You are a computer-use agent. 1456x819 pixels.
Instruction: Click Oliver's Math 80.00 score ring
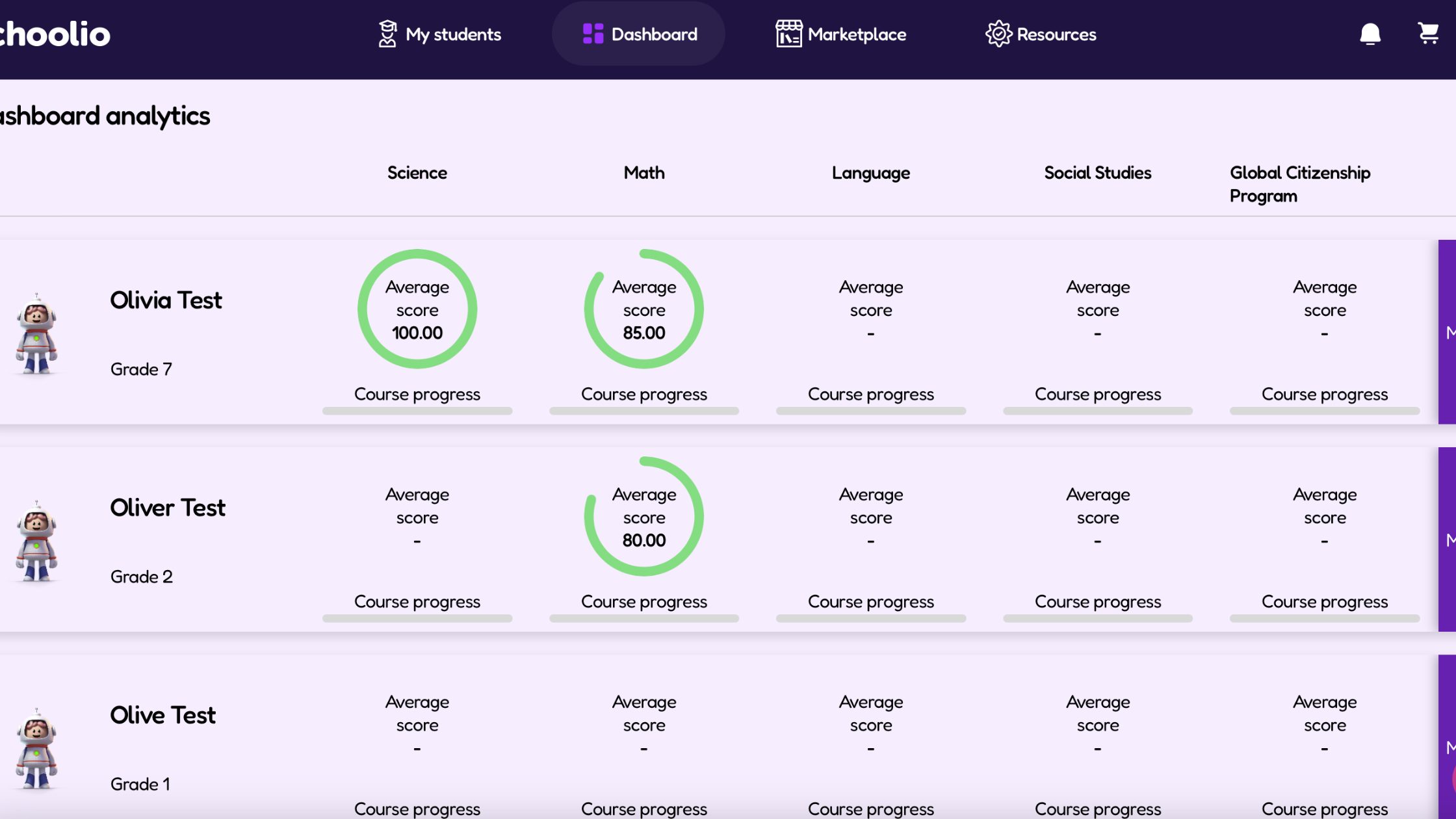(x=644, y=516)
